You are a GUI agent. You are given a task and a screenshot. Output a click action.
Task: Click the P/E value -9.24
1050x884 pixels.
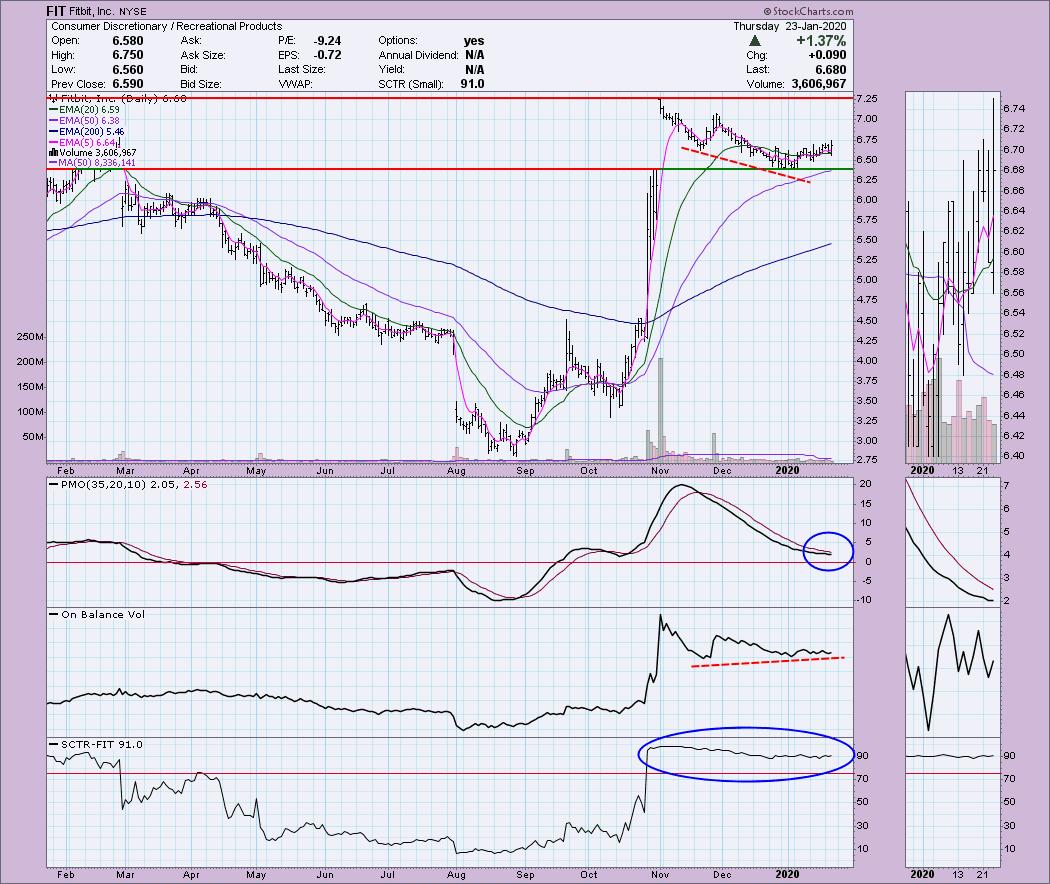click(327, 41)
